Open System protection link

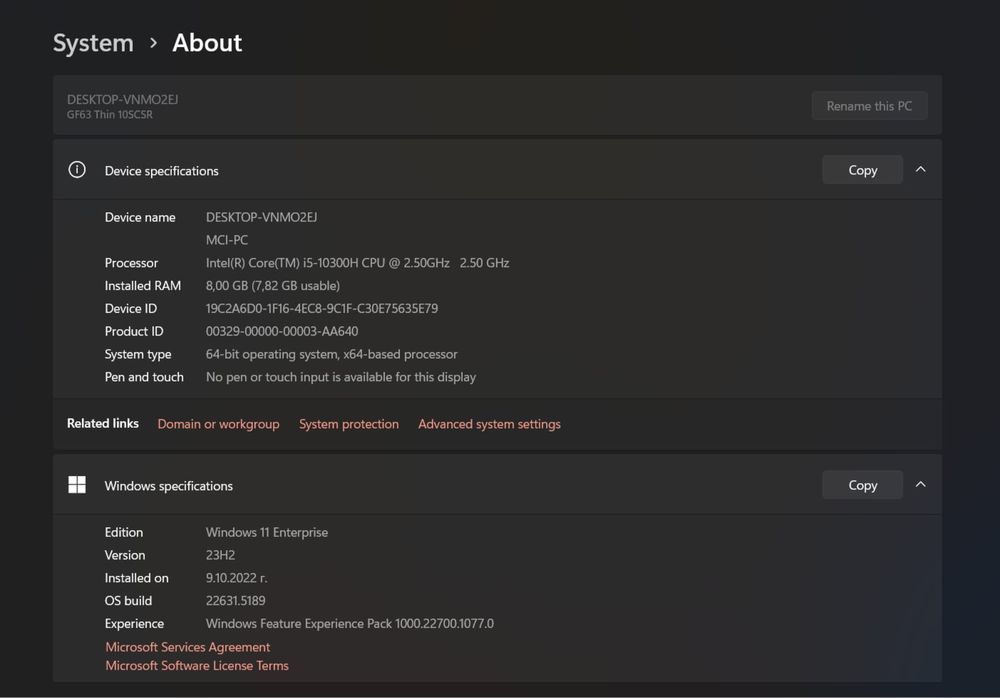349,424
